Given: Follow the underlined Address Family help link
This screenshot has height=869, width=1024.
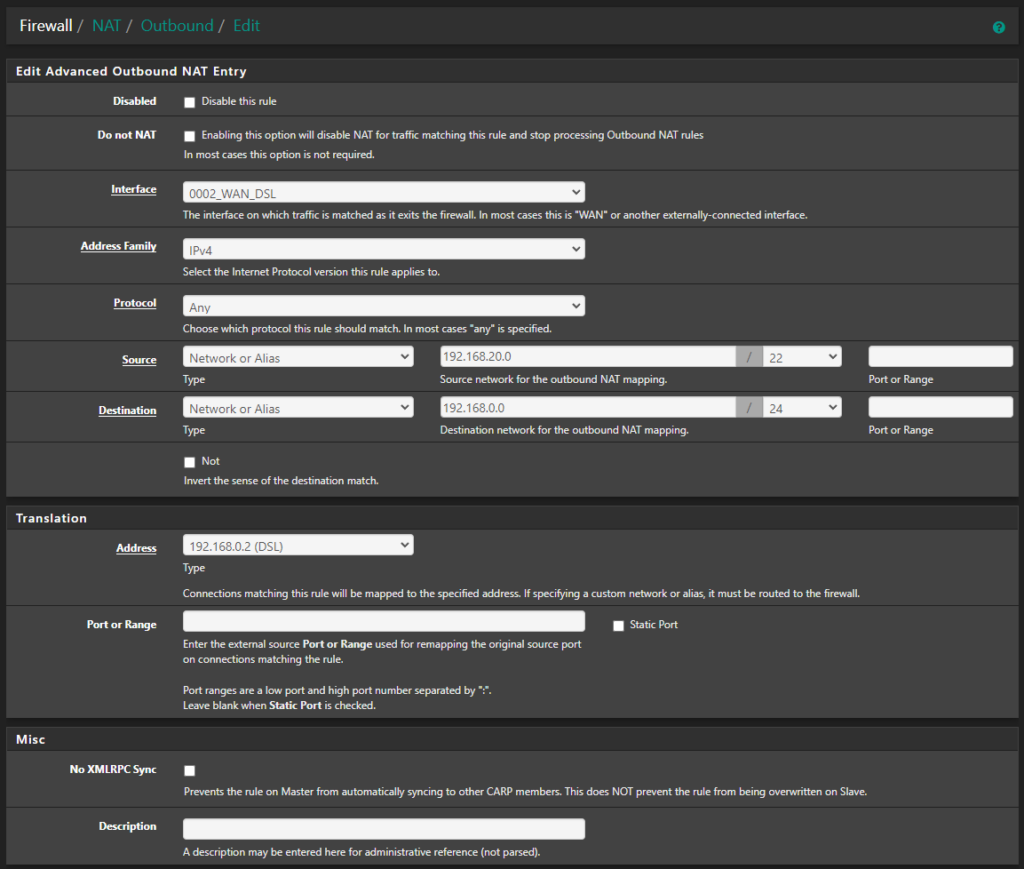Looking at the screenshot, I should [118, 246].
